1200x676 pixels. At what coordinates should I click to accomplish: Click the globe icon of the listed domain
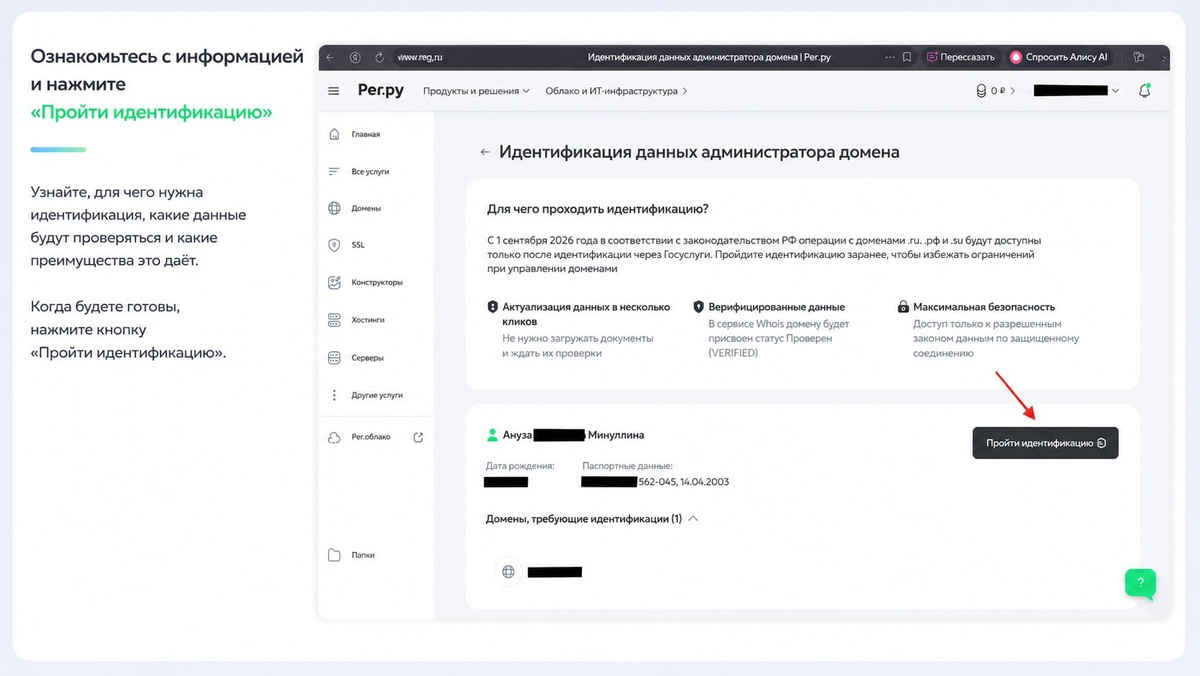pos(508,572)
